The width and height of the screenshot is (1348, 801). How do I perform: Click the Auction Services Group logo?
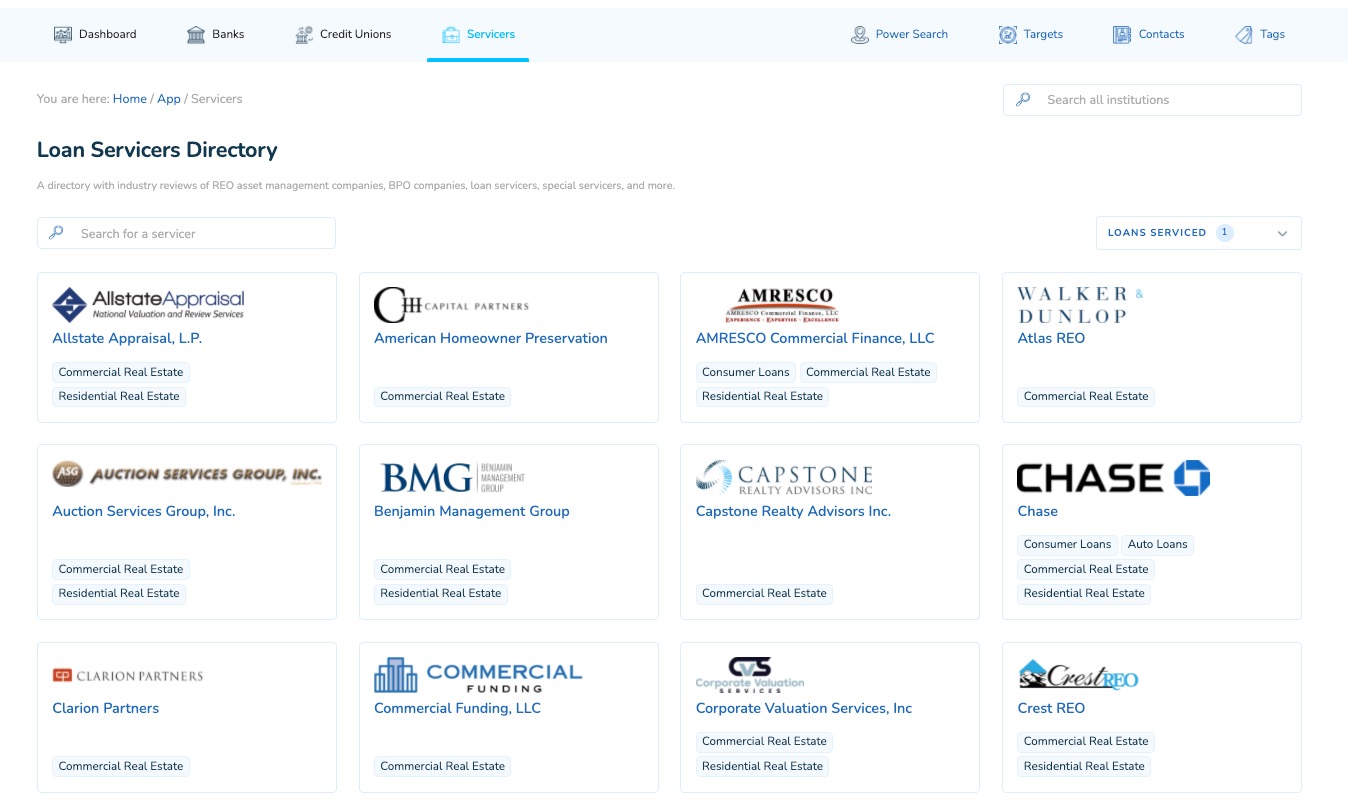click(187, 475)
